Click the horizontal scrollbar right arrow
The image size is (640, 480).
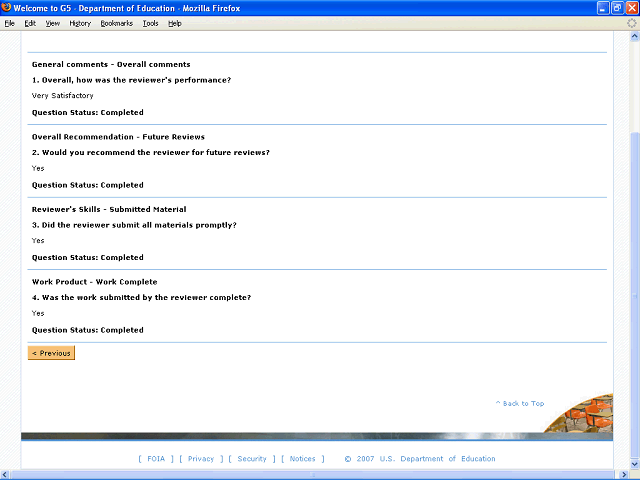pos(624,475)
